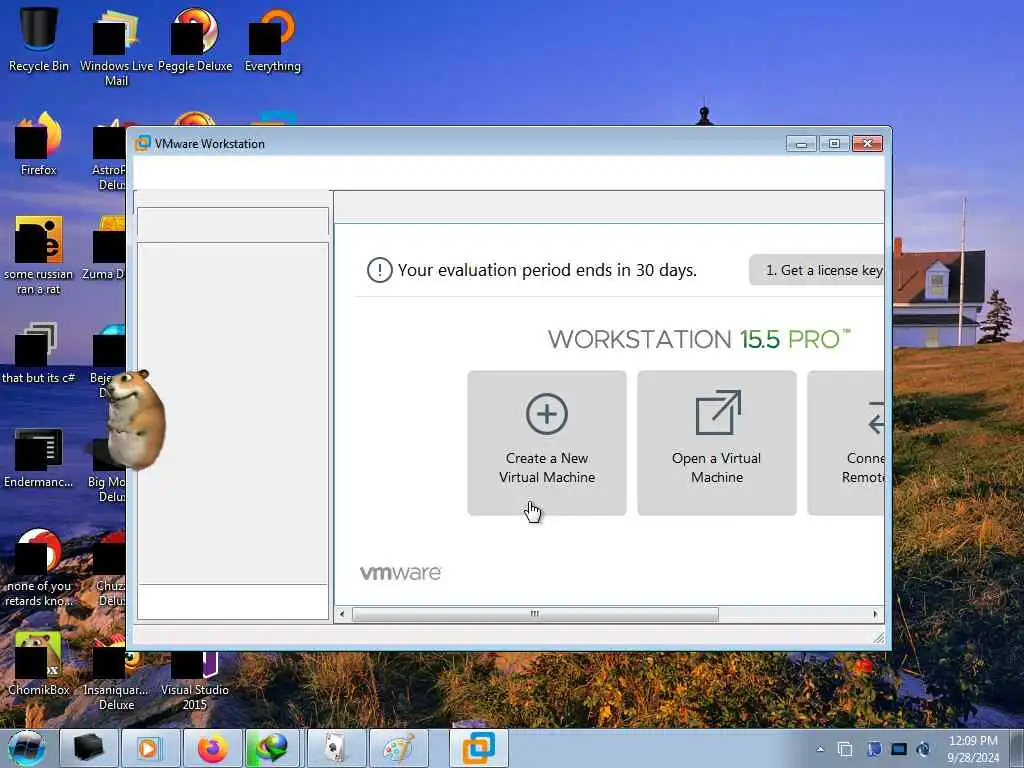This screenshot has width=1024, height=768.
Task: Select the 'that but its c#' desktop icon
Action: click(39, 353)
